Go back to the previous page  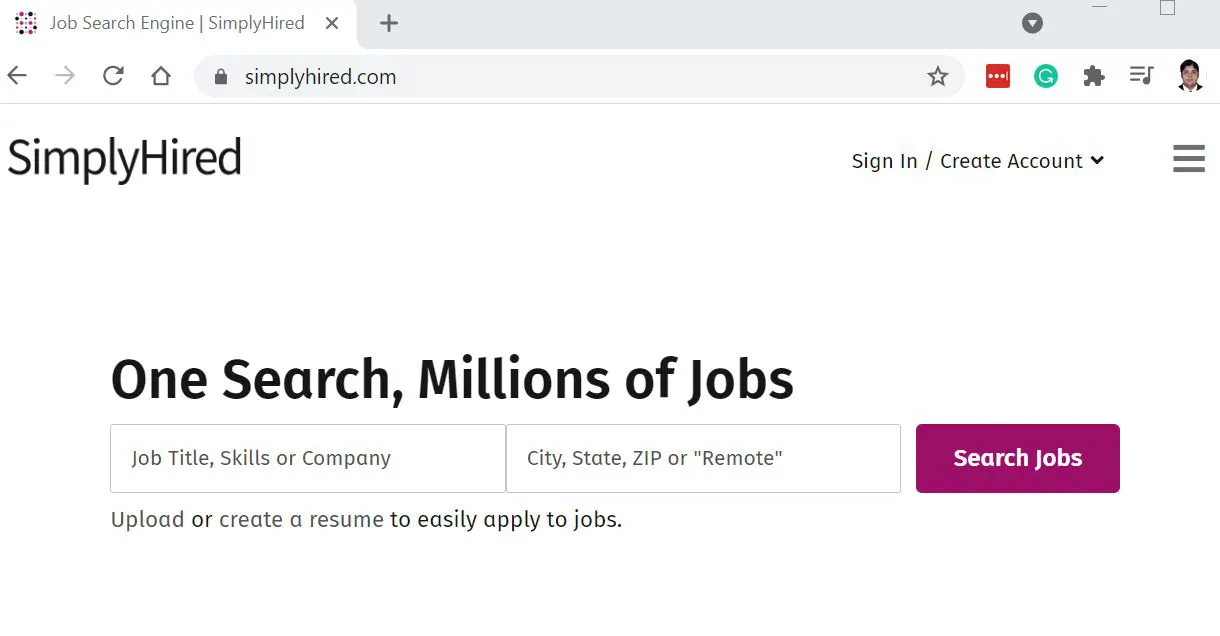click(x=17, y=76)
